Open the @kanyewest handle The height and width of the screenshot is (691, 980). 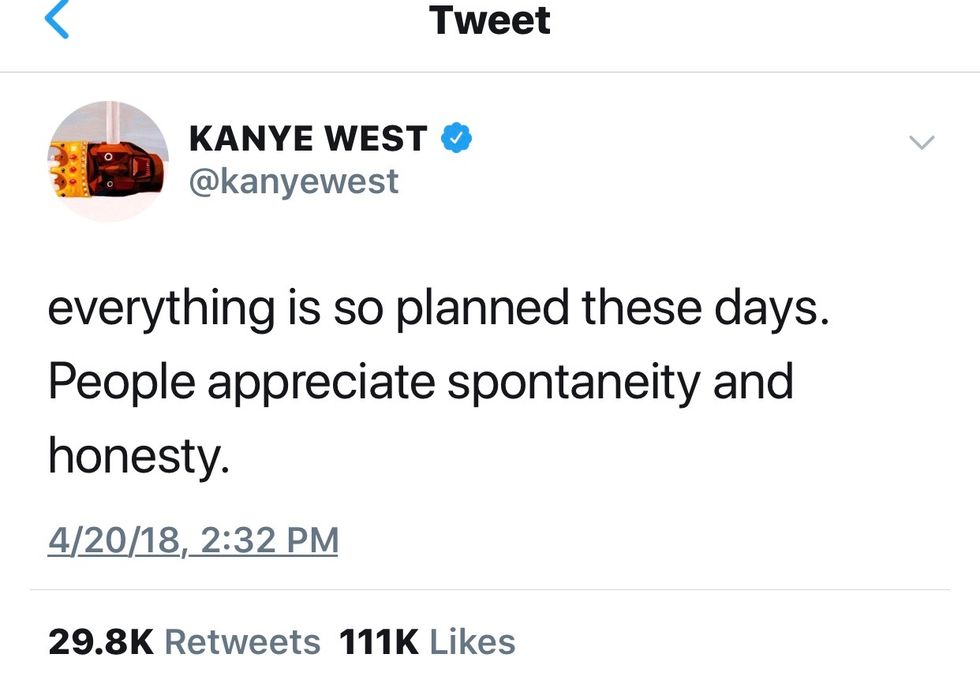coord(293,181)
